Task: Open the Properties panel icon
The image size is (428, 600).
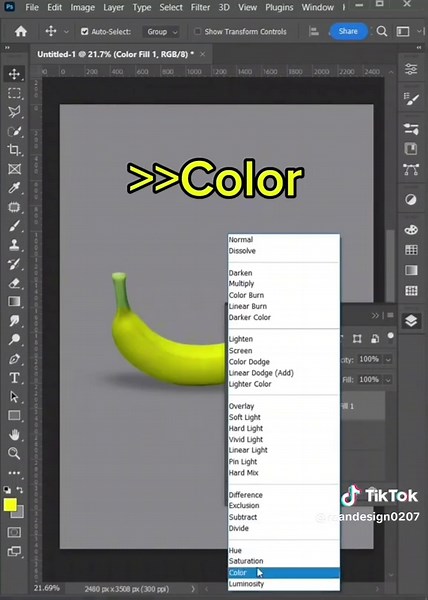Action: tap(411, 69)
